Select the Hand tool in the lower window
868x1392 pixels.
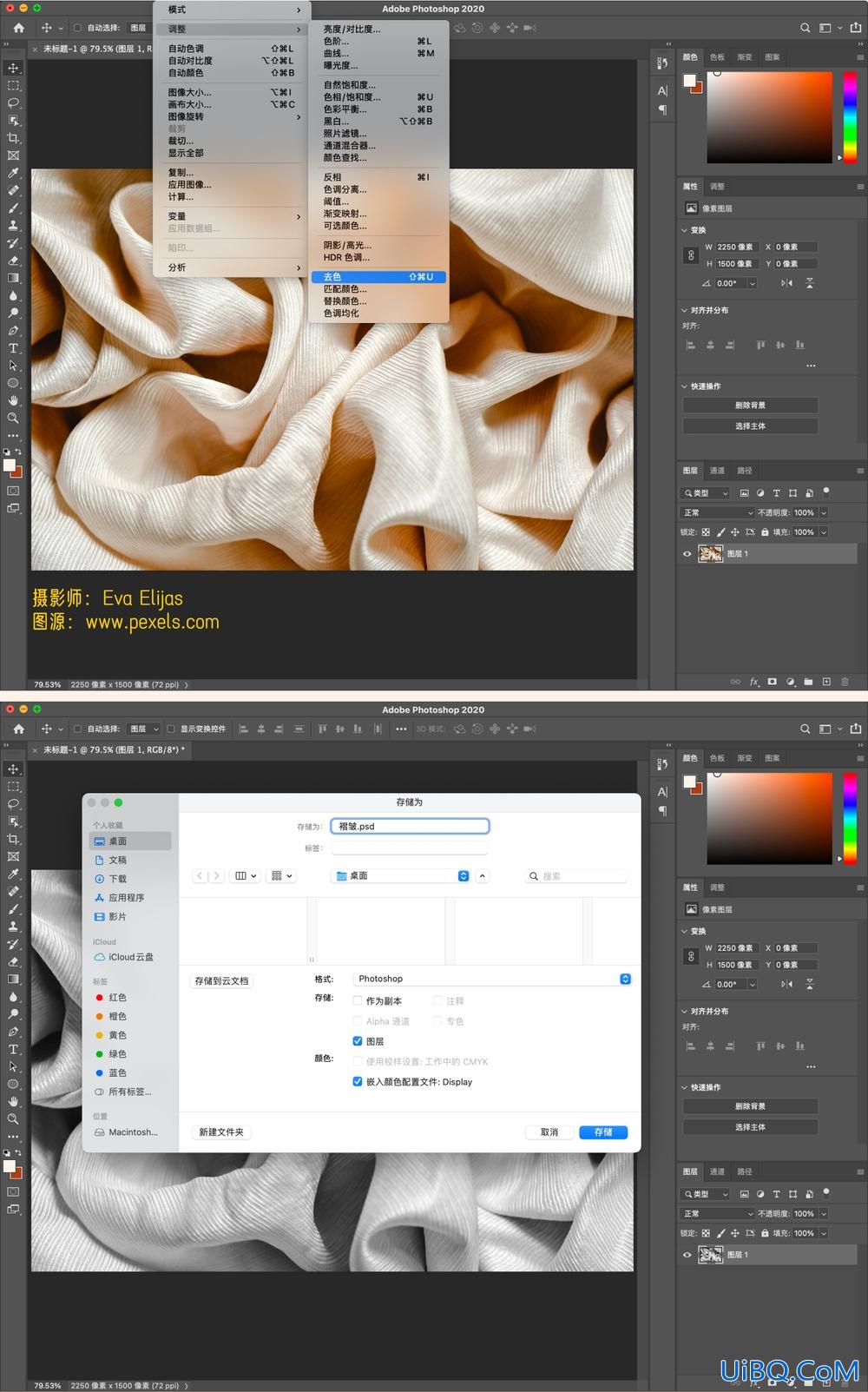13,1101
